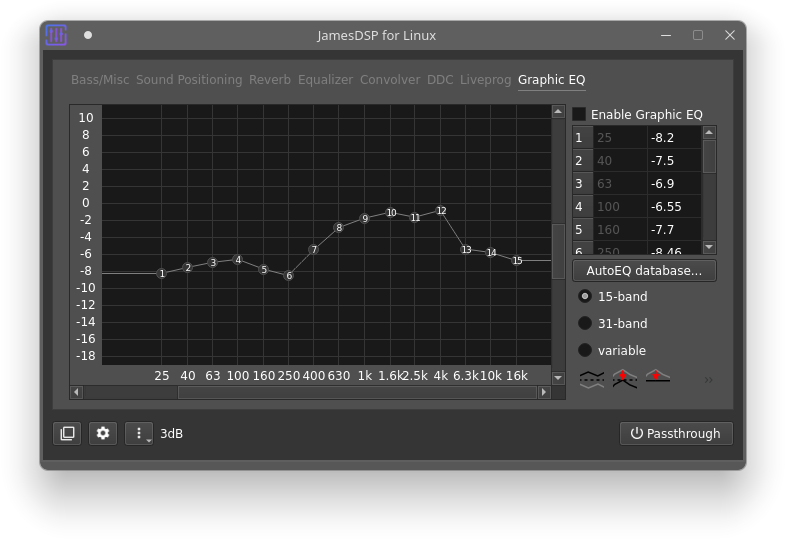Screen dimensions: 786x540
Task: Click EQ node 15 on the graph
Action: [517, 261]
